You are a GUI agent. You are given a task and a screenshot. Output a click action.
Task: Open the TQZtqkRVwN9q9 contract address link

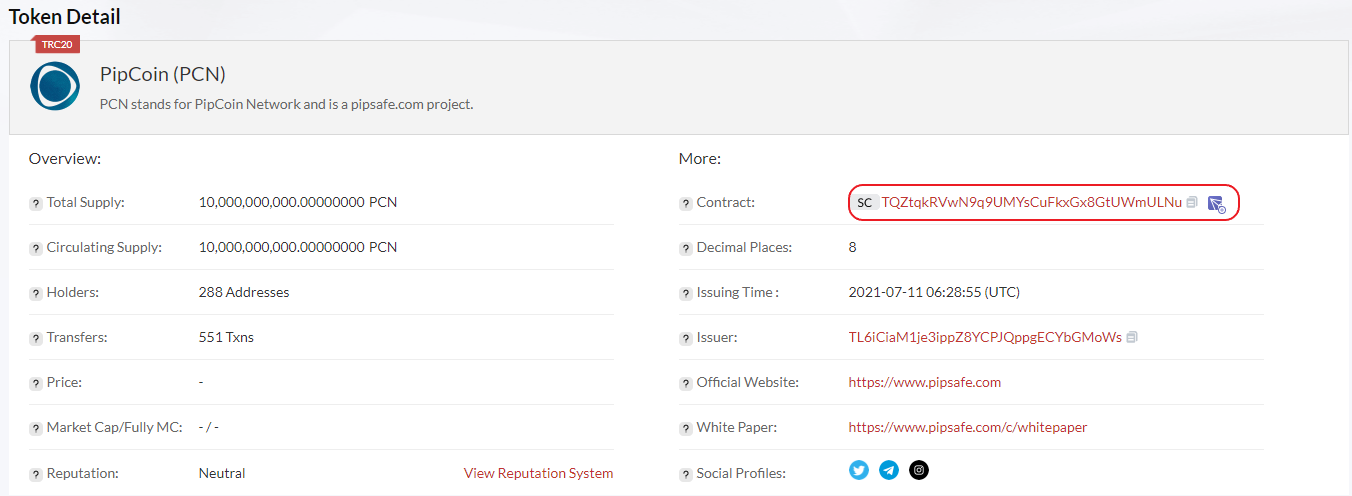point(1031,202)
